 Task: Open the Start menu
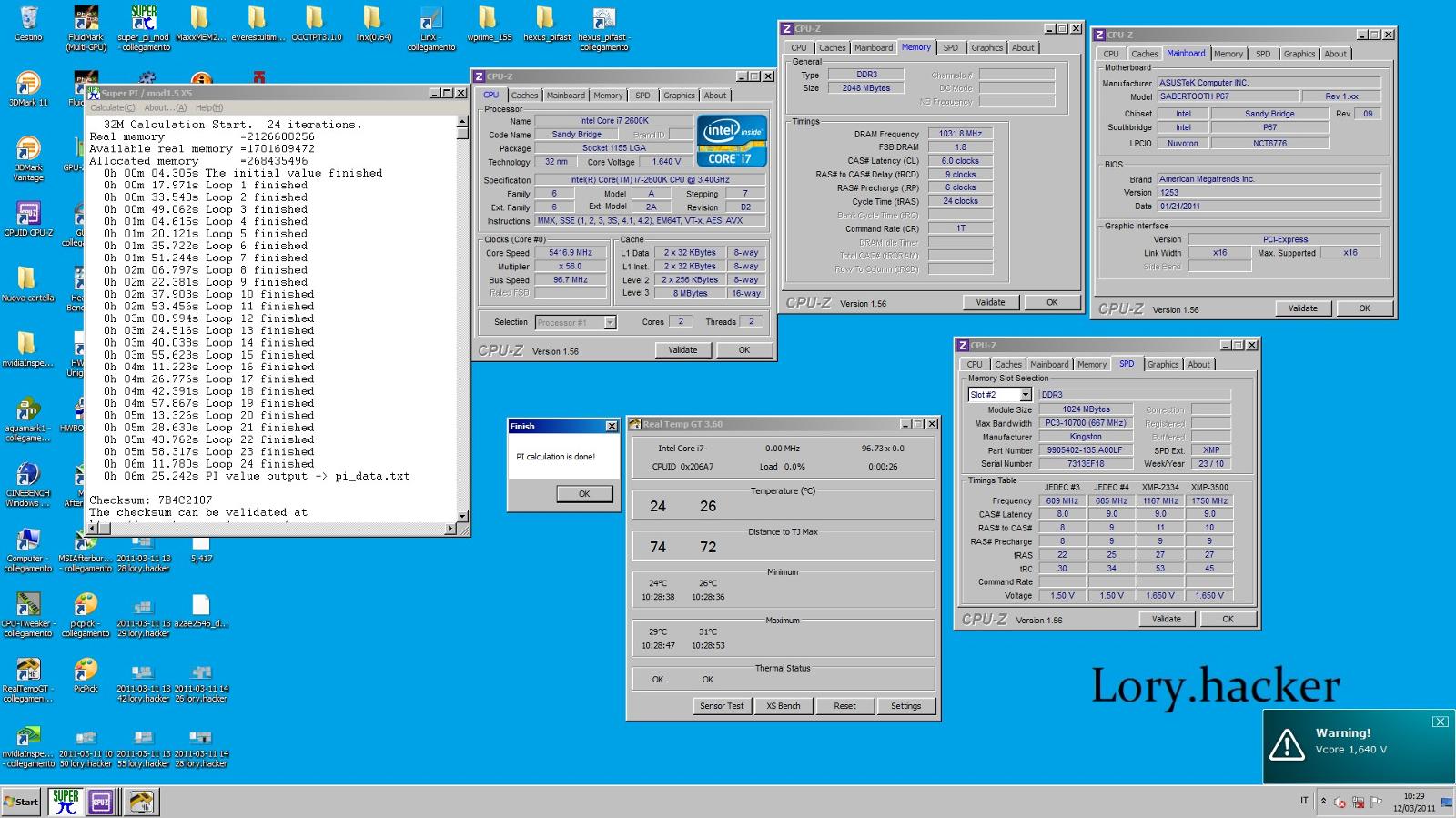pyautogui.click(x=22, y=802)
